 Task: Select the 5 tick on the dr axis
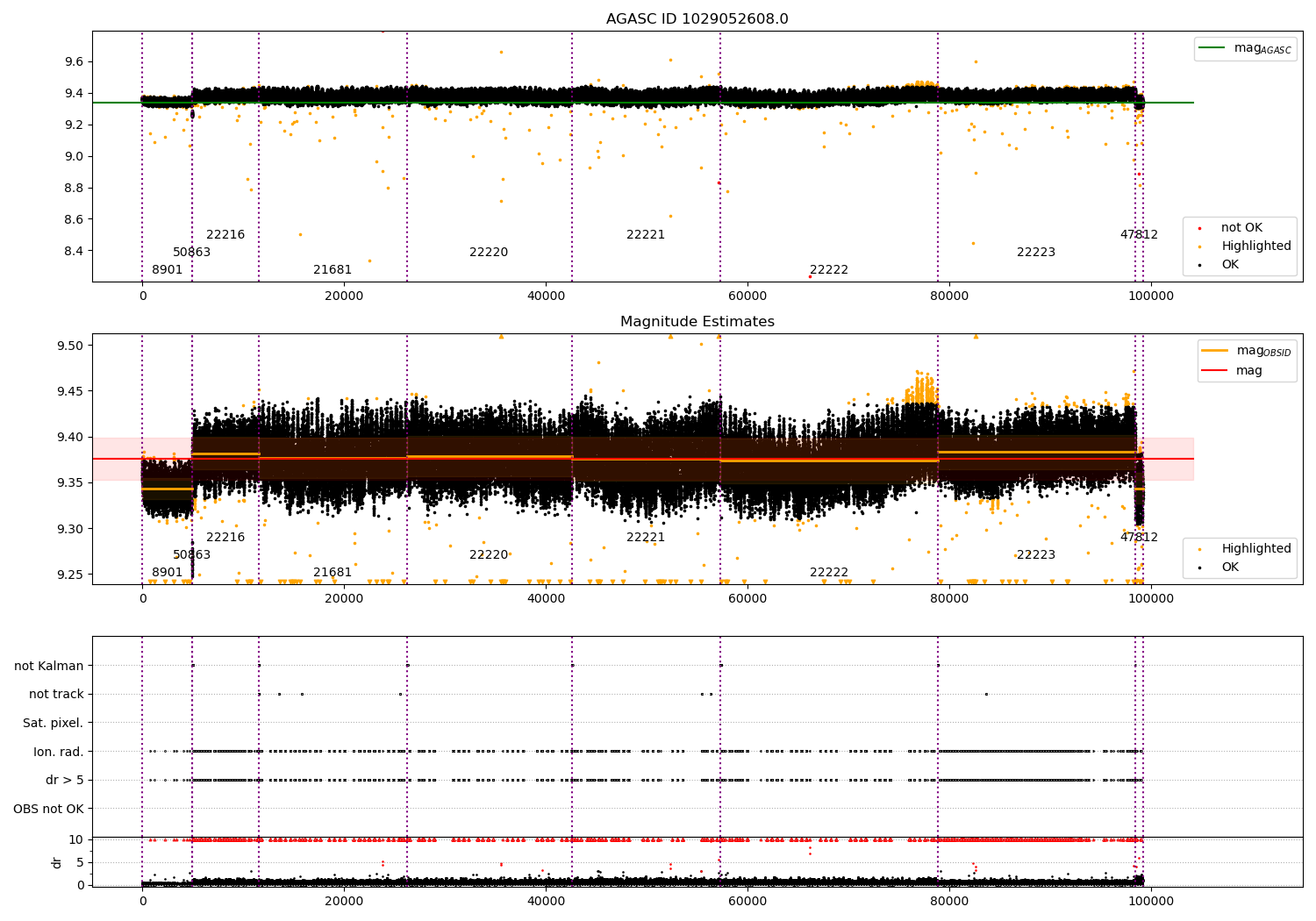80,862
